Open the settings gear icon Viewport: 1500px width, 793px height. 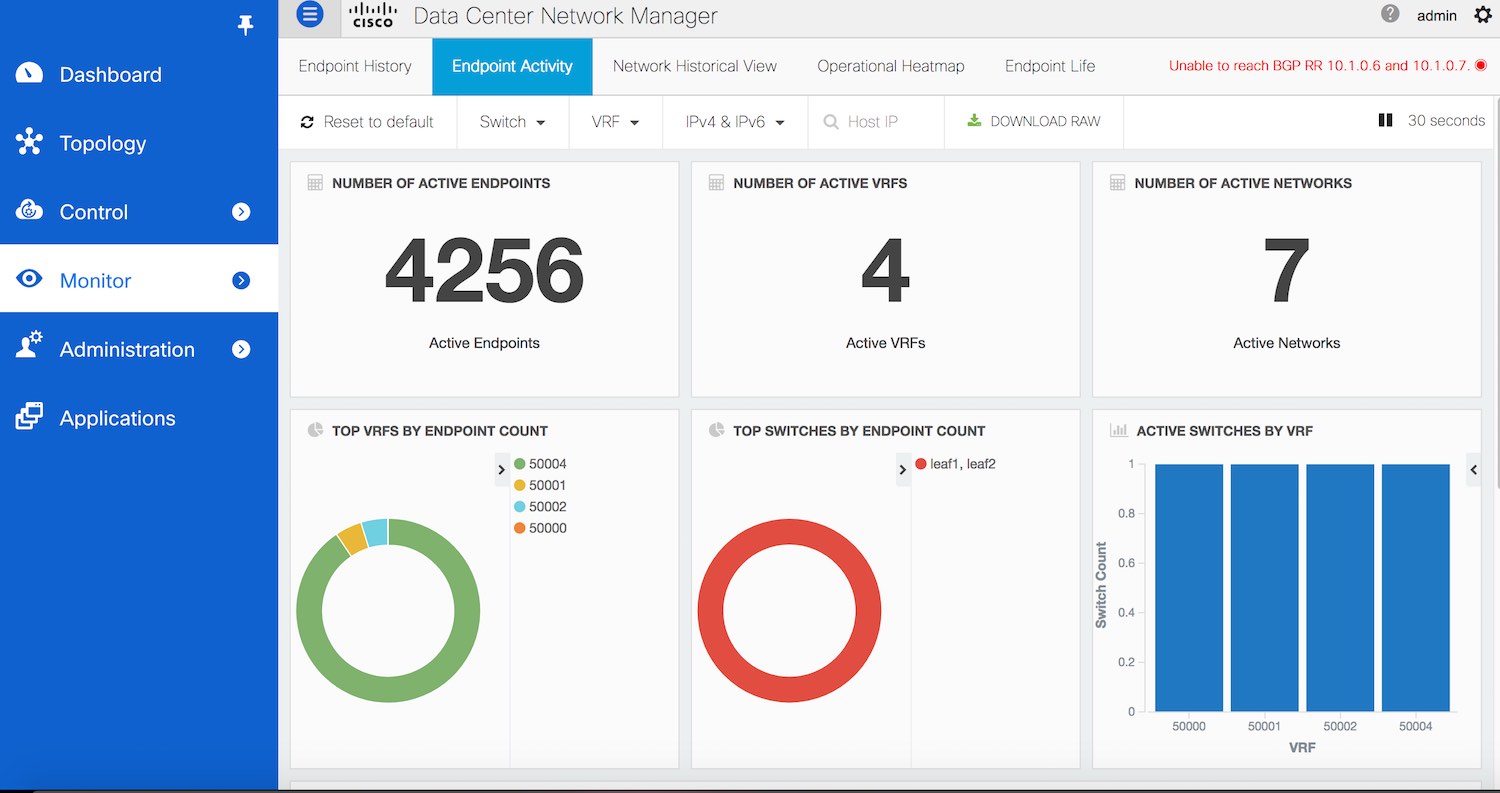(x=1482, y=15)
